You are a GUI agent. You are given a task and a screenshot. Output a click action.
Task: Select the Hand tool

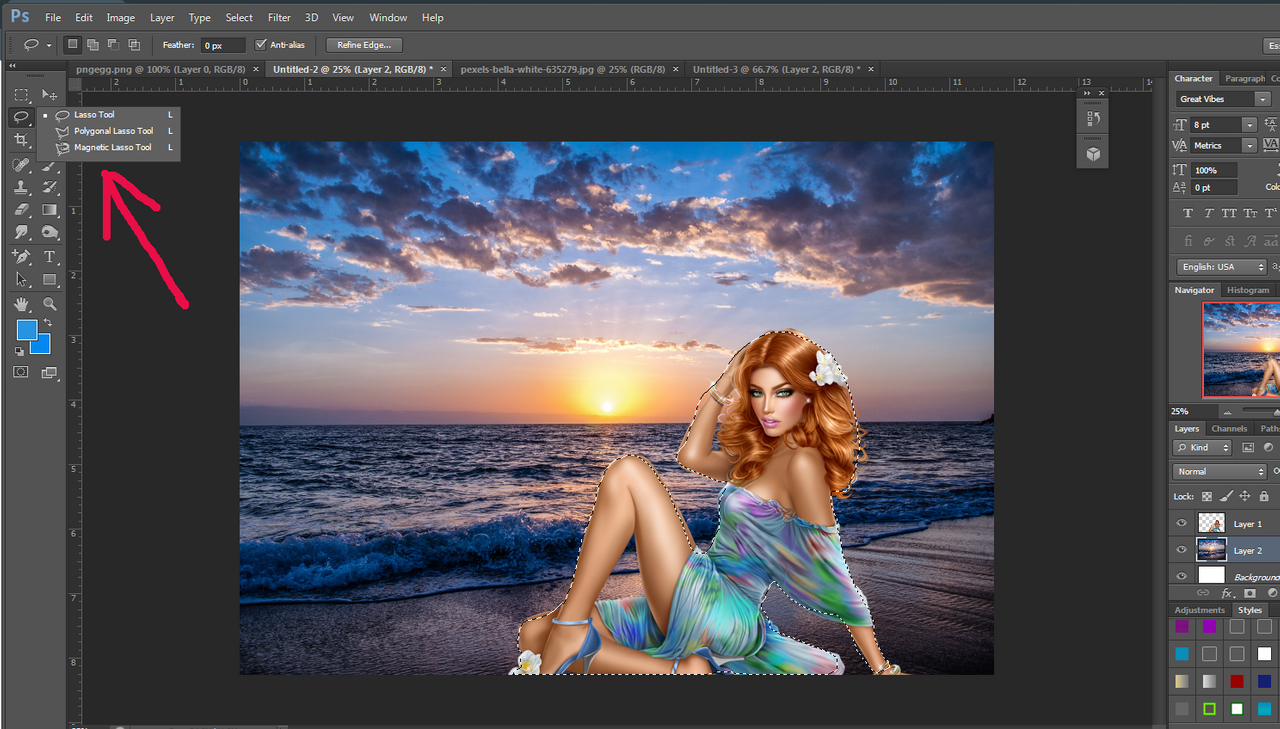coord(21,304)
